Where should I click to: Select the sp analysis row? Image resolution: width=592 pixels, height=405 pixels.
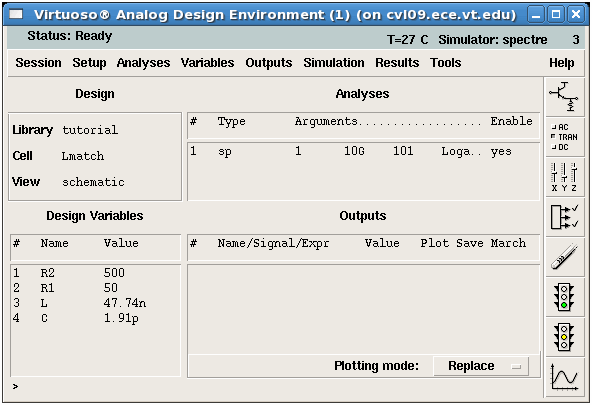[363, 151]
